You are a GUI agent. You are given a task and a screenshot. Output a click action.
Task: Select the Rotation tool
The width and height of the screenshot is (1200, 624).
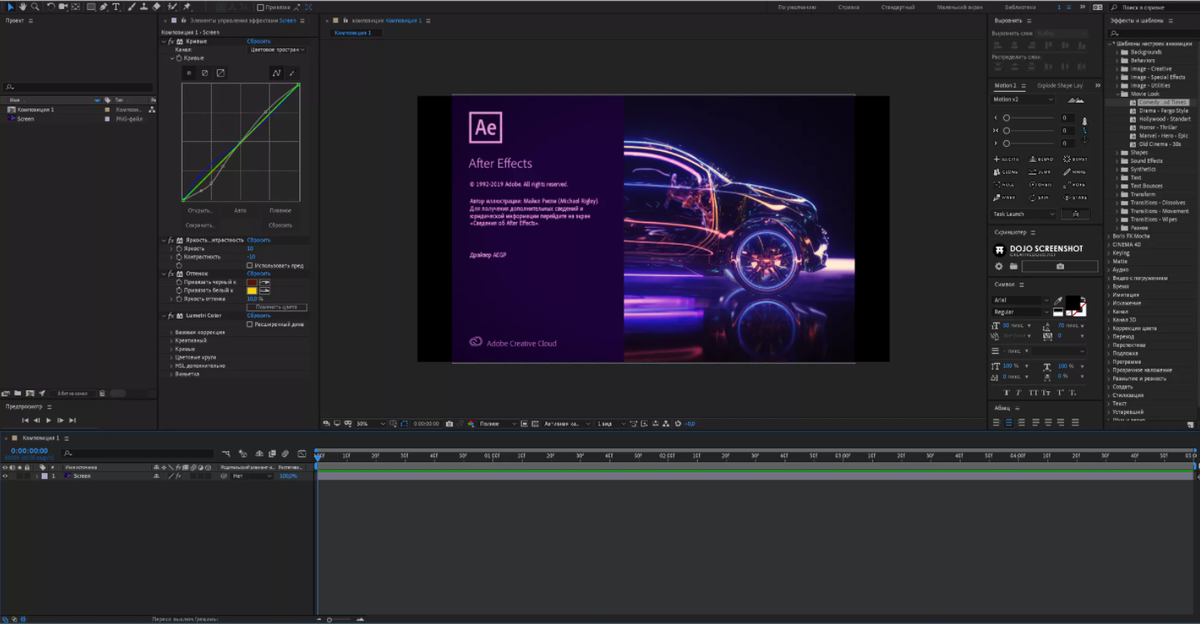(x=52, y=6)
